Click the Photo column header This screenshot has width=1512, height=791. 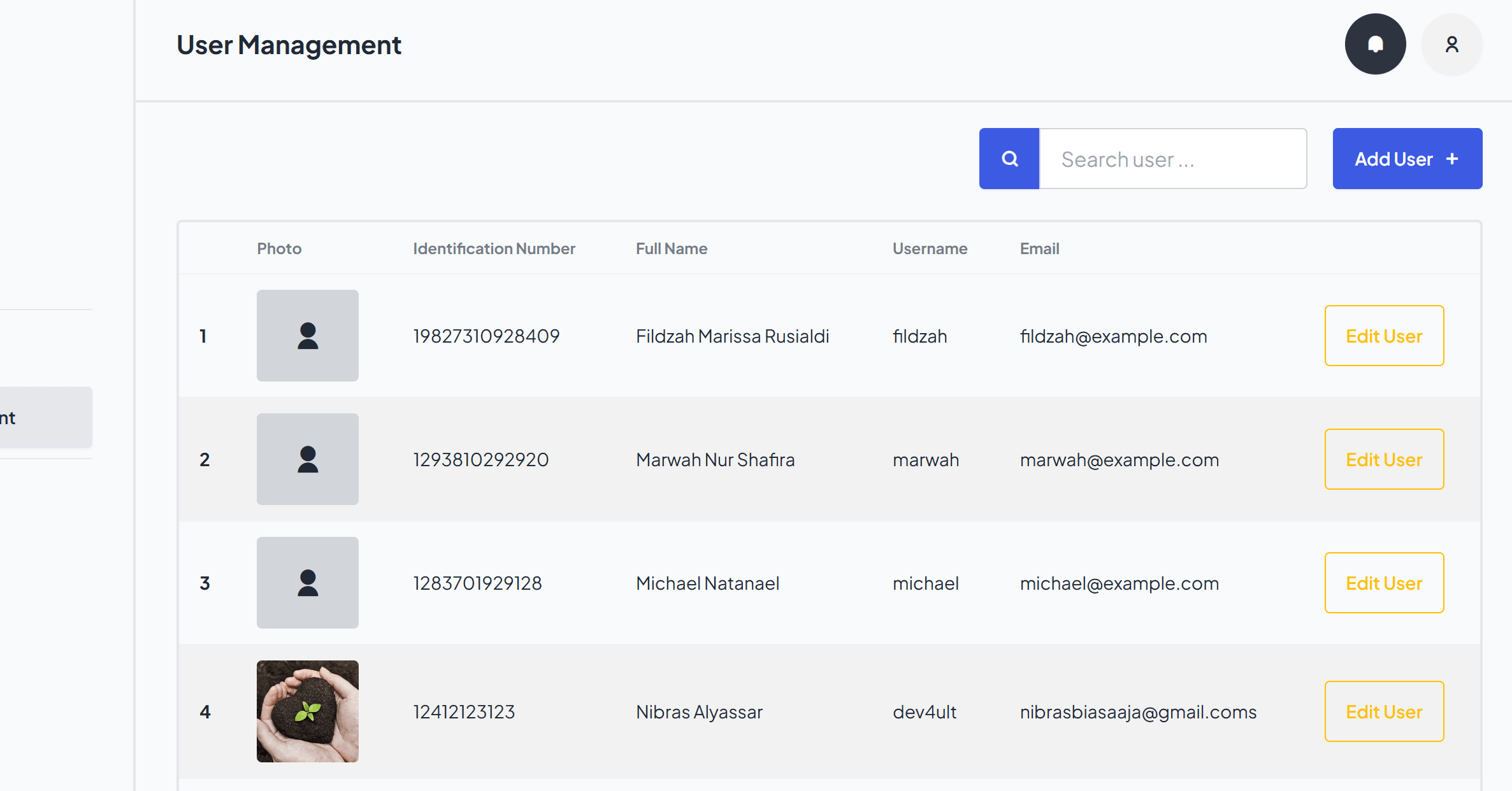tap(279, 248)
